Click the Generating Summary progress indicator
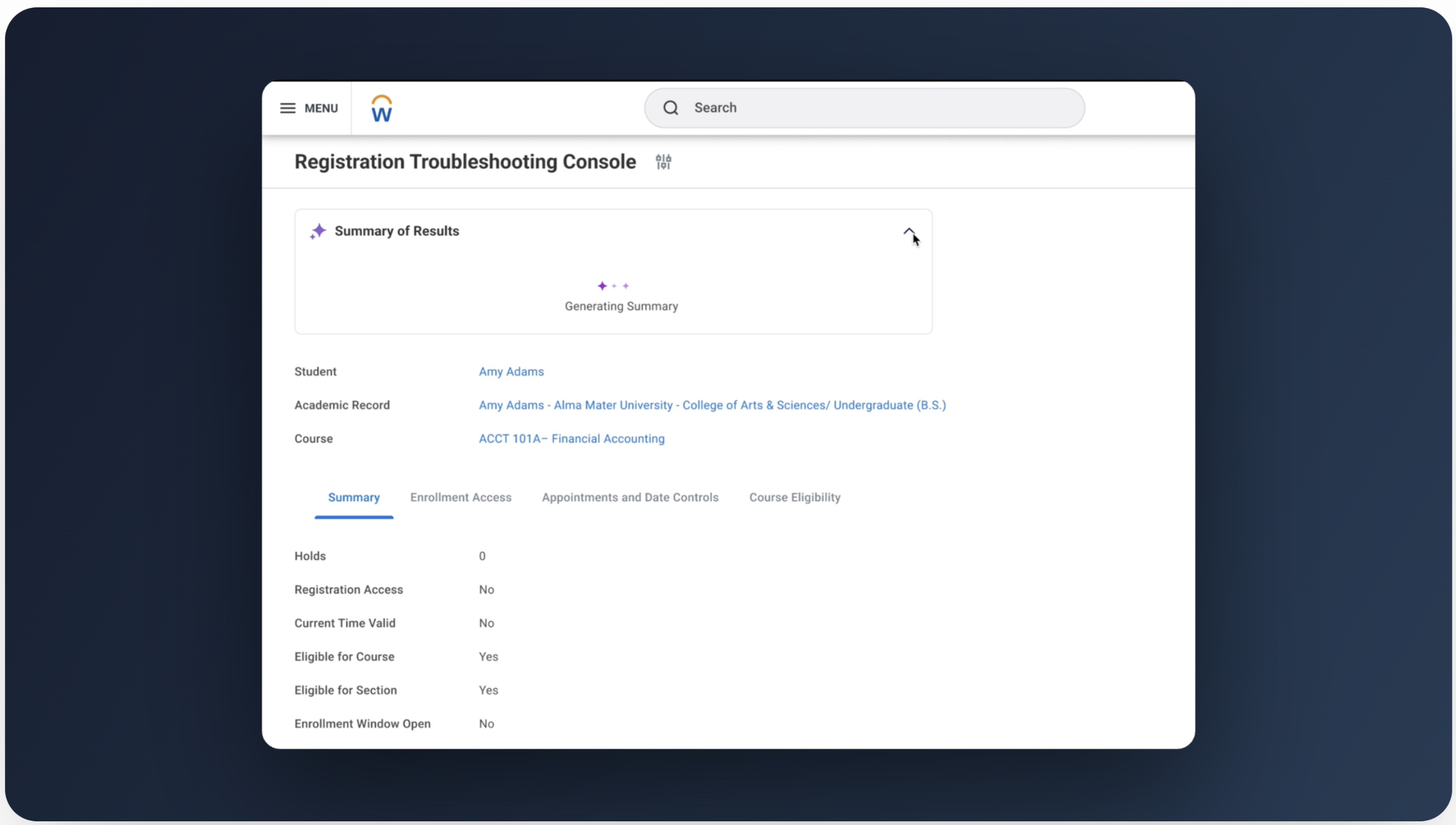Screen dimensions: 1456x825 (620, 306)
